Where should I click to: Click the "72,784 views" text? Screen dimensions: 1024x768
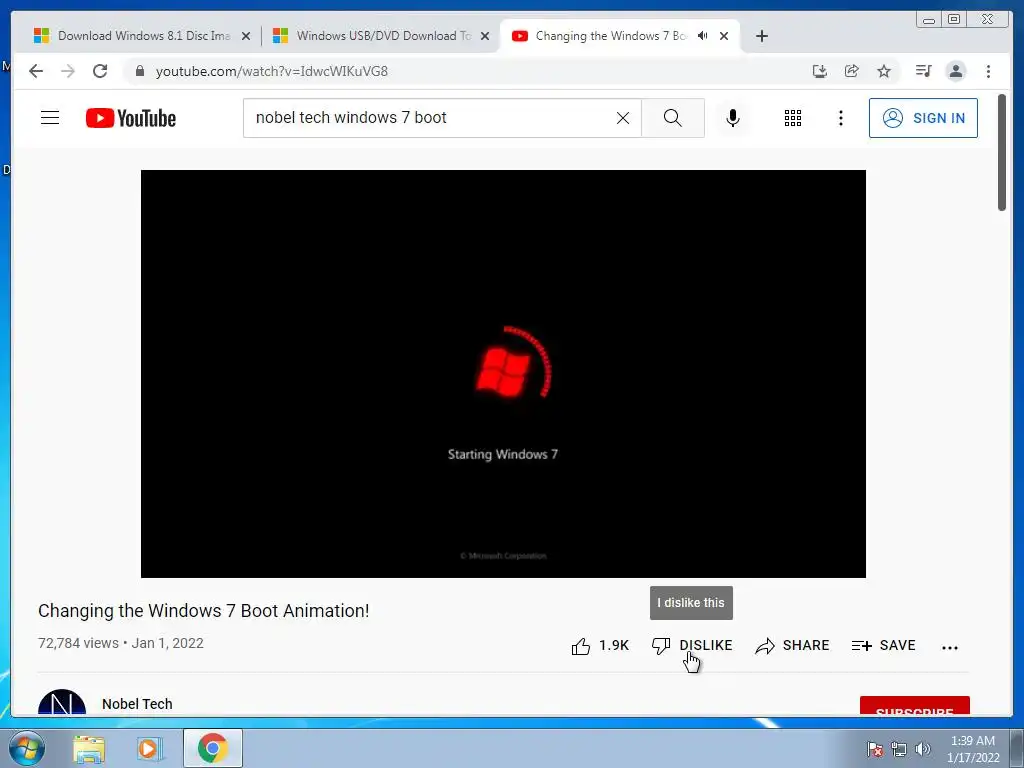78,643
